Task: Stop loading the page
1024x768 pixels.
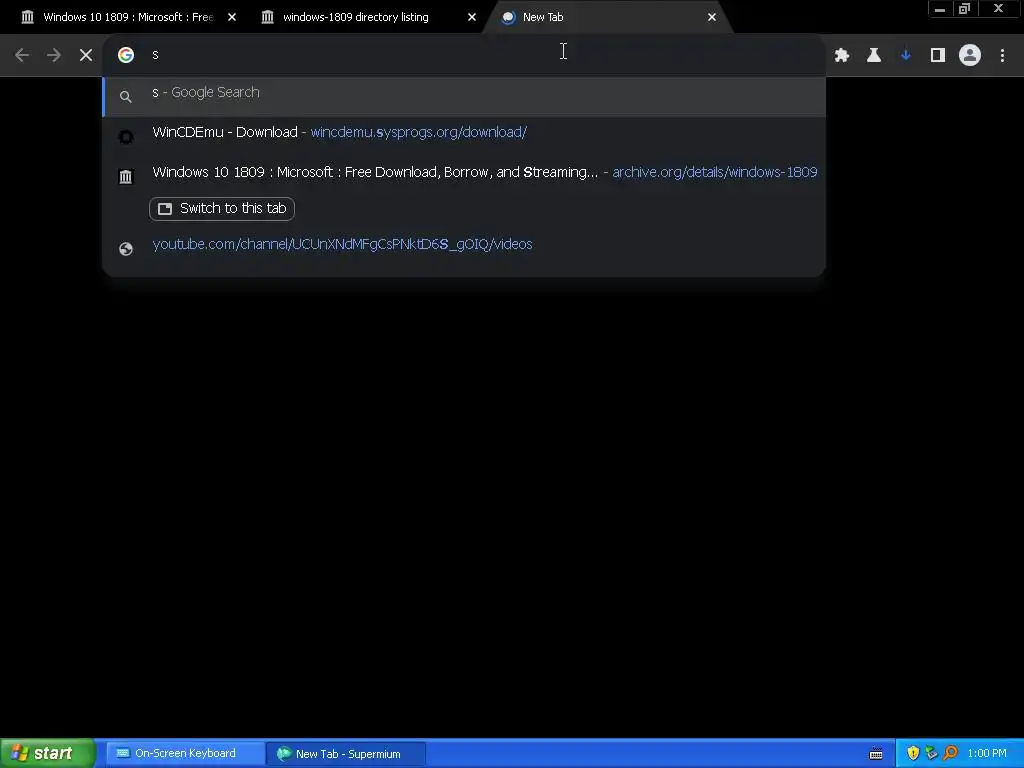Action: (x=86, y=56)
